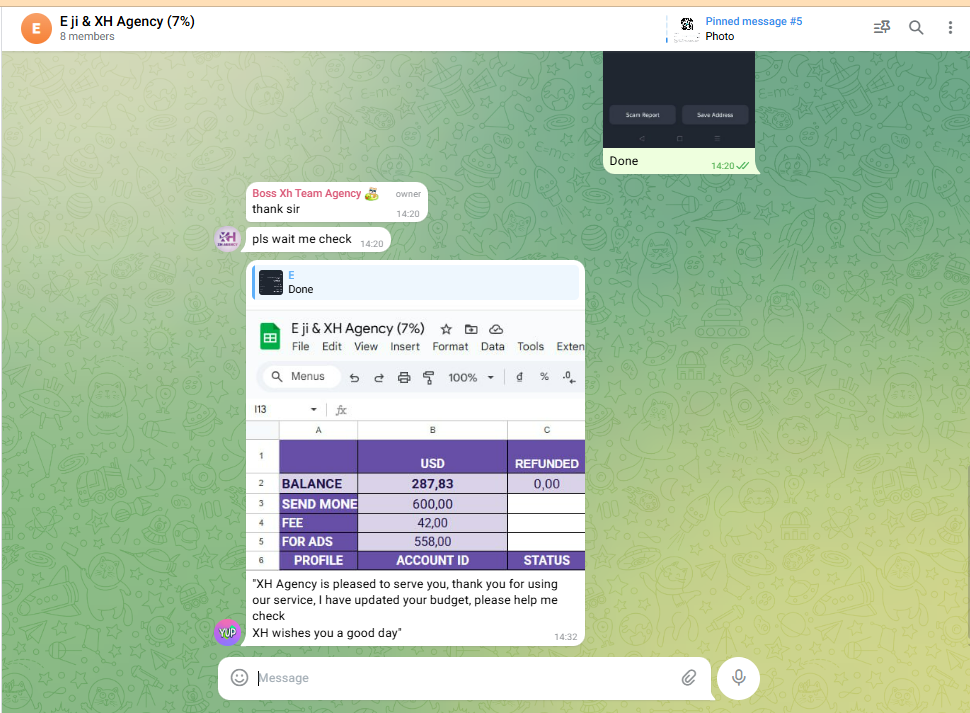Open the dark phone screenshot photo

pyautogui.click(x=679, y=98)
